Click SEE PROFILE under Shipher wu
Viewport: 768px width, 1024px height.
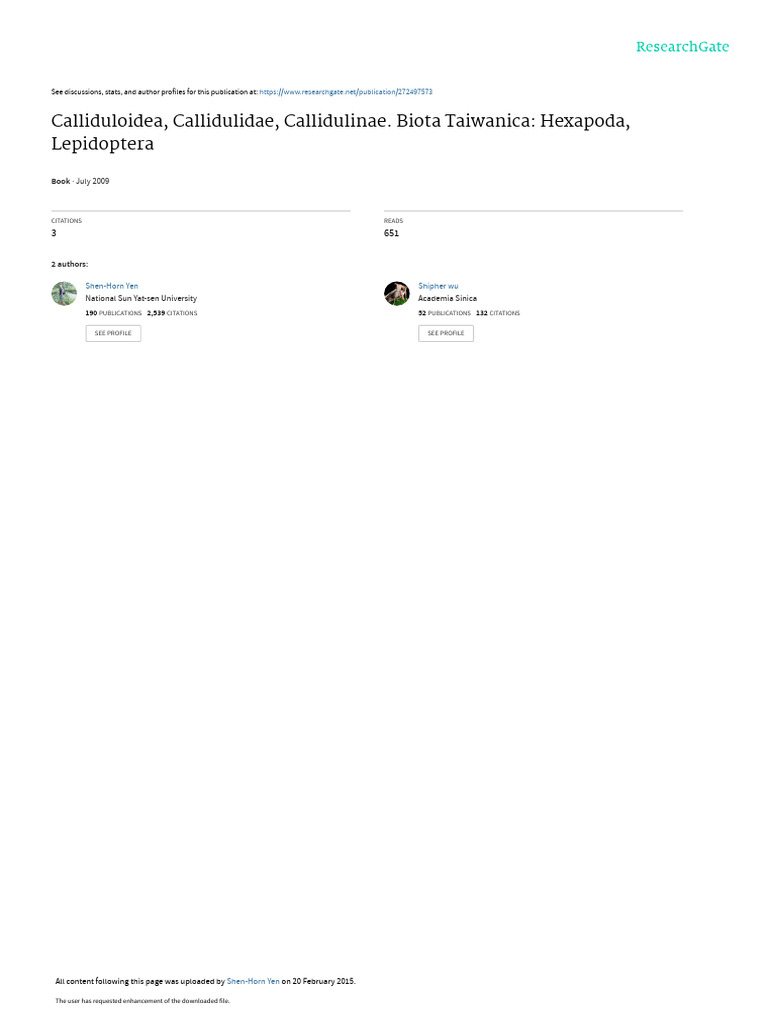(x=446, y=333)
